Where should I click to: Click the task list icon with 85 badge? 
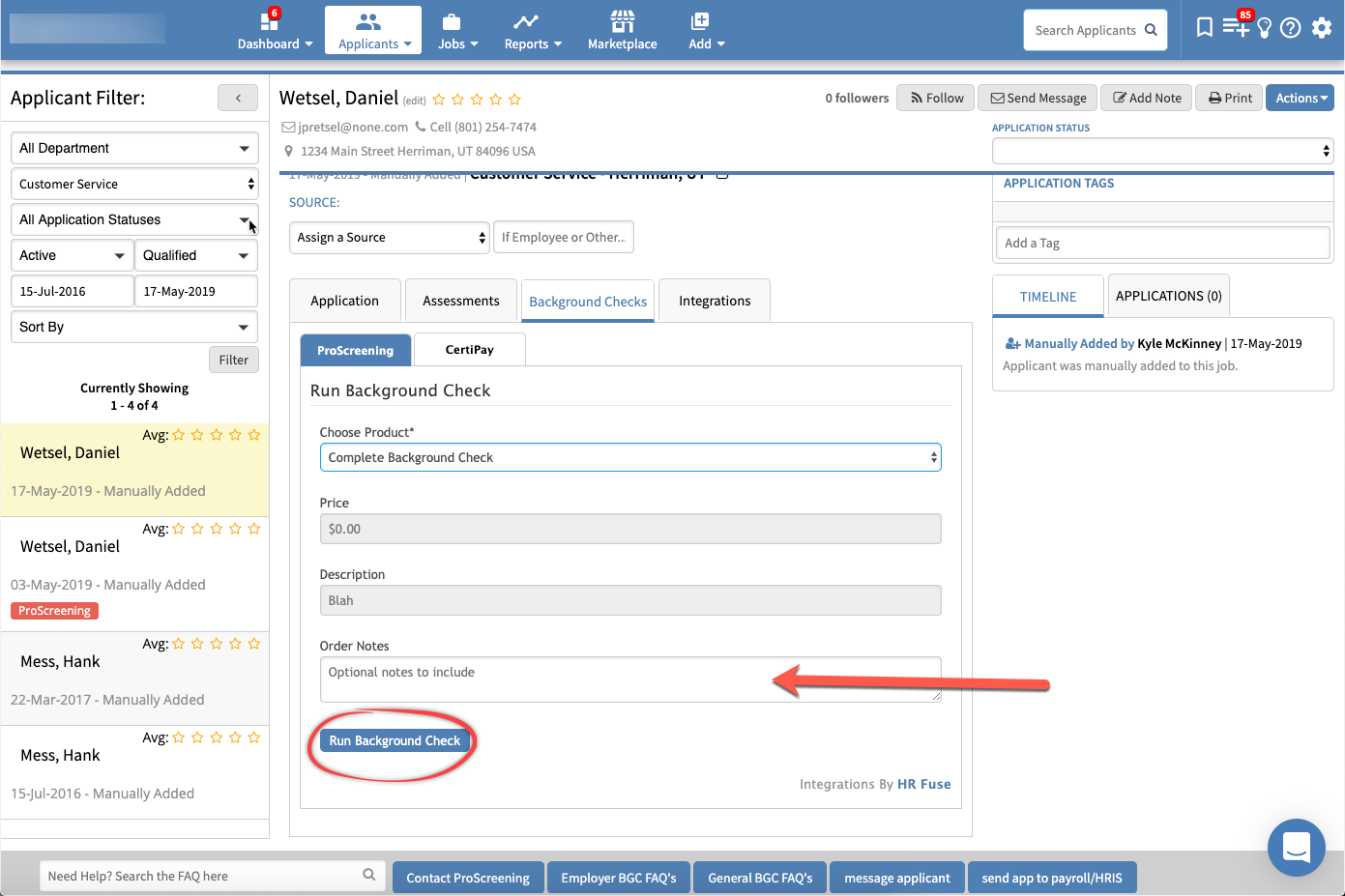click(1235, 27)
